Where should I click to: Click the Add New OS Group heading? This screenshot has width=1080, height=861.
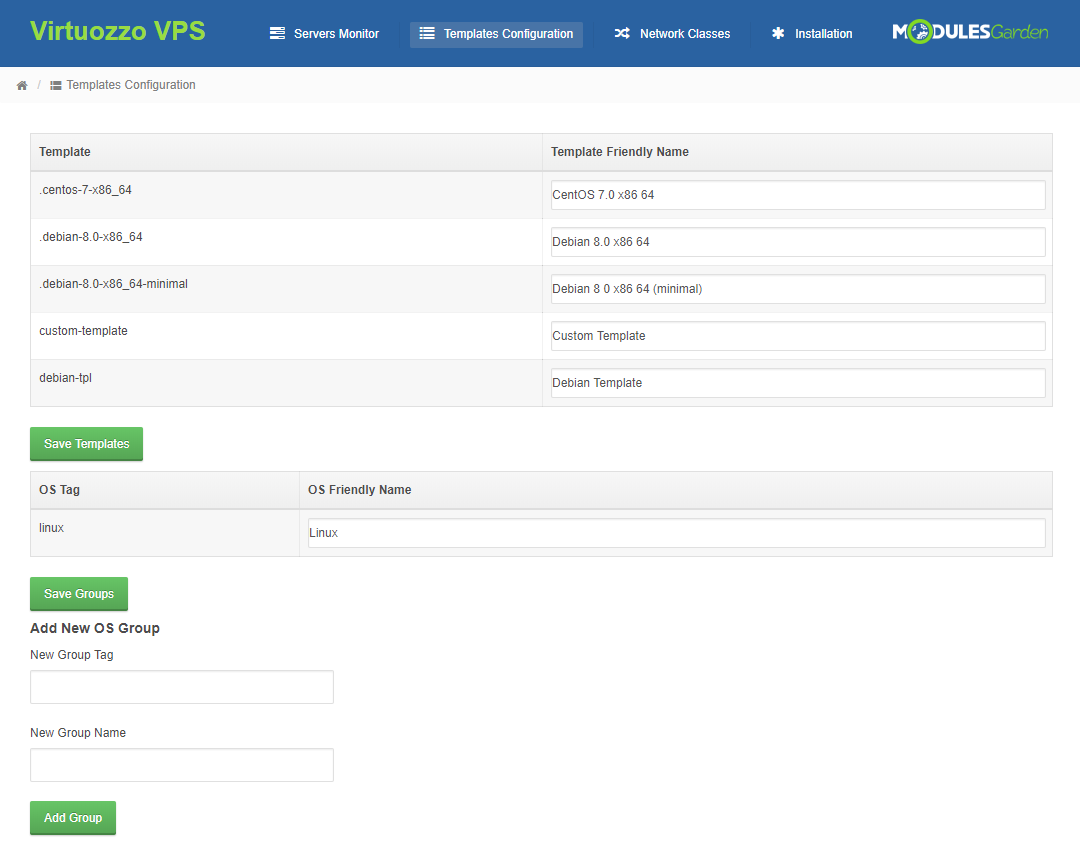[x=95, y=628]
